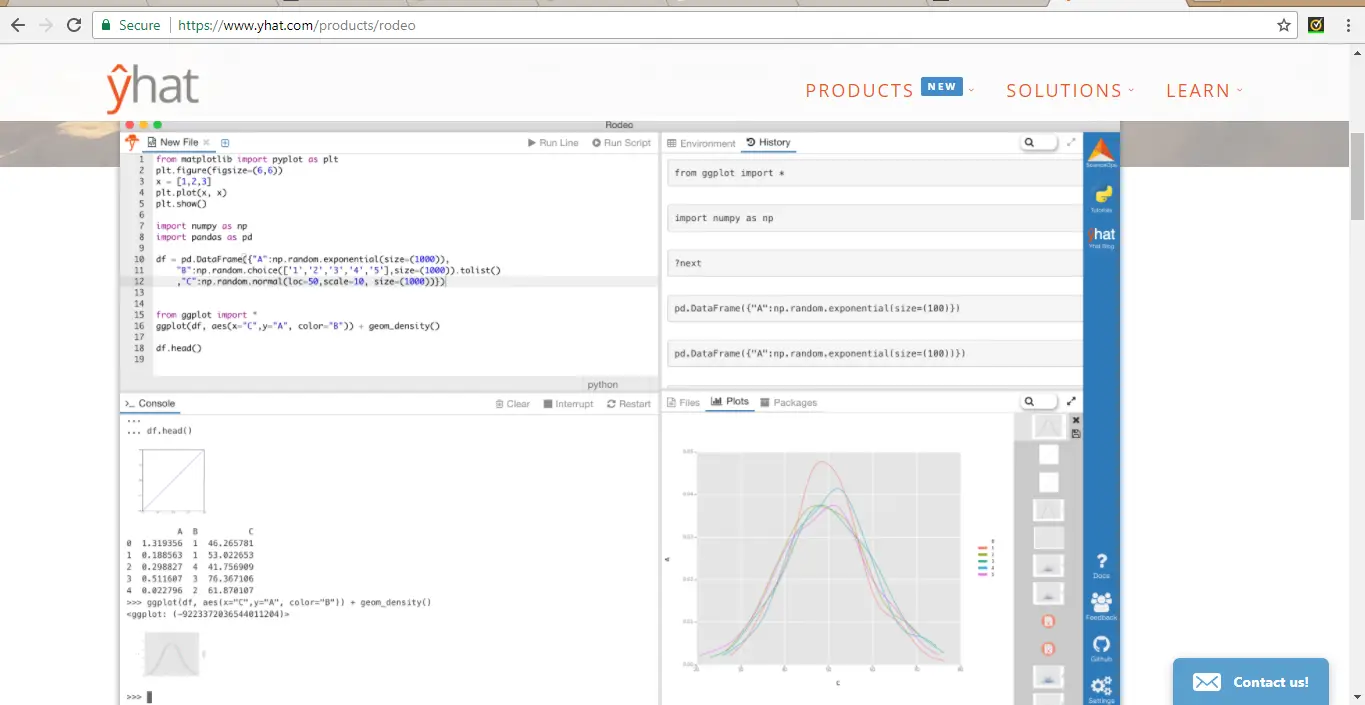Click the NEW badge next to Products
Screen dimensions: 1365x705
(x=942, y=87)
